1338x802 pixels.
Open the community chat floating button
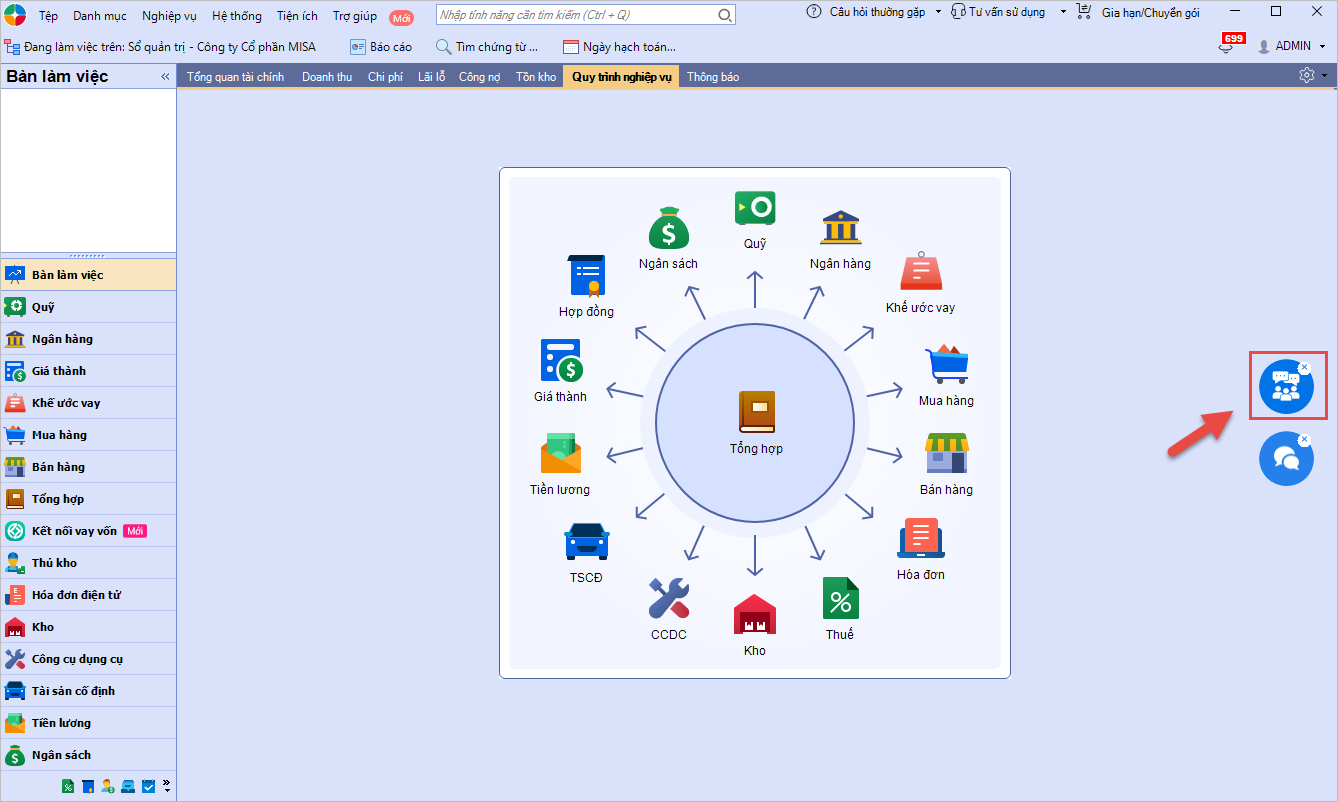pyautogui.click(x=1285, y=386)
